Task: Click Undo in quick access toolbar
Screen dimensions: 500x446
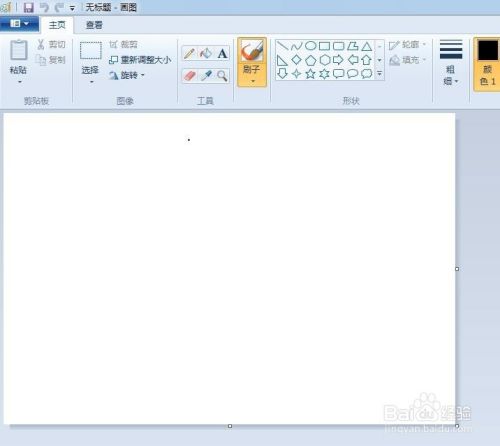Action: coord(44,7)
